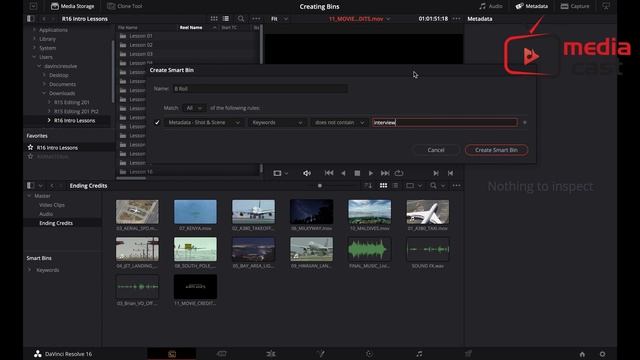Switch to the Cut page icon

pos(222,354)
